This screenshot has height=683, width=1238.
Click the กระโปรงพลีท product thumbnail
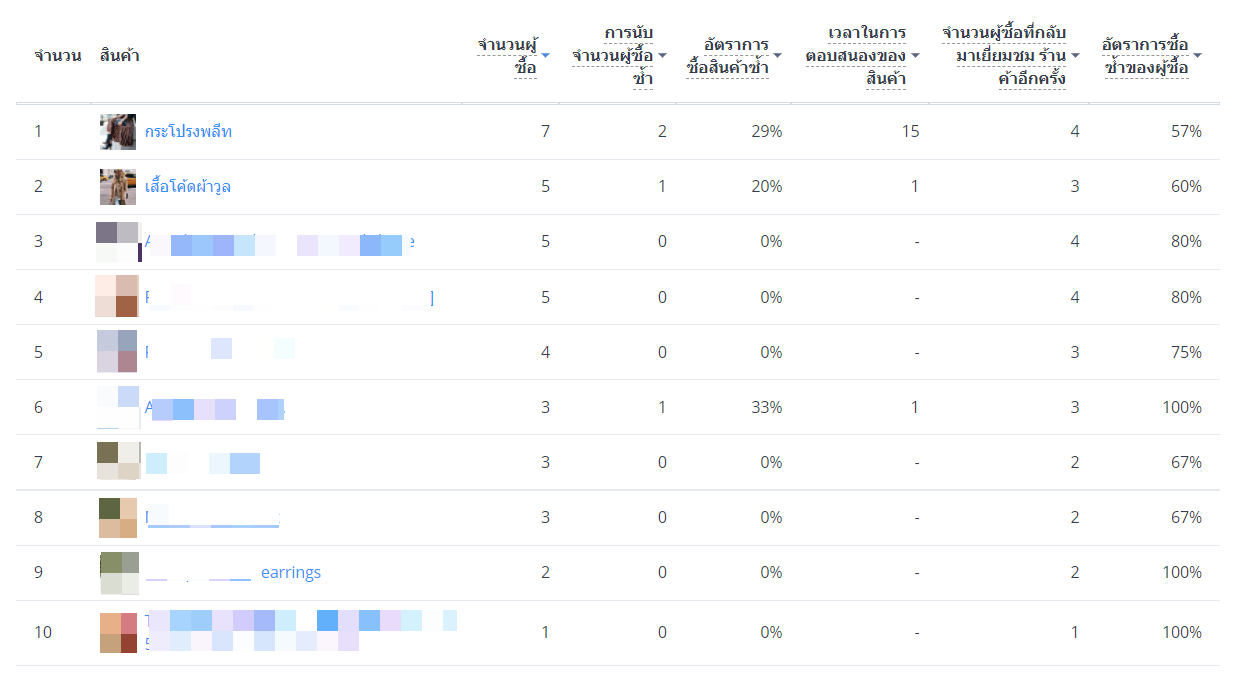(118, 132)
